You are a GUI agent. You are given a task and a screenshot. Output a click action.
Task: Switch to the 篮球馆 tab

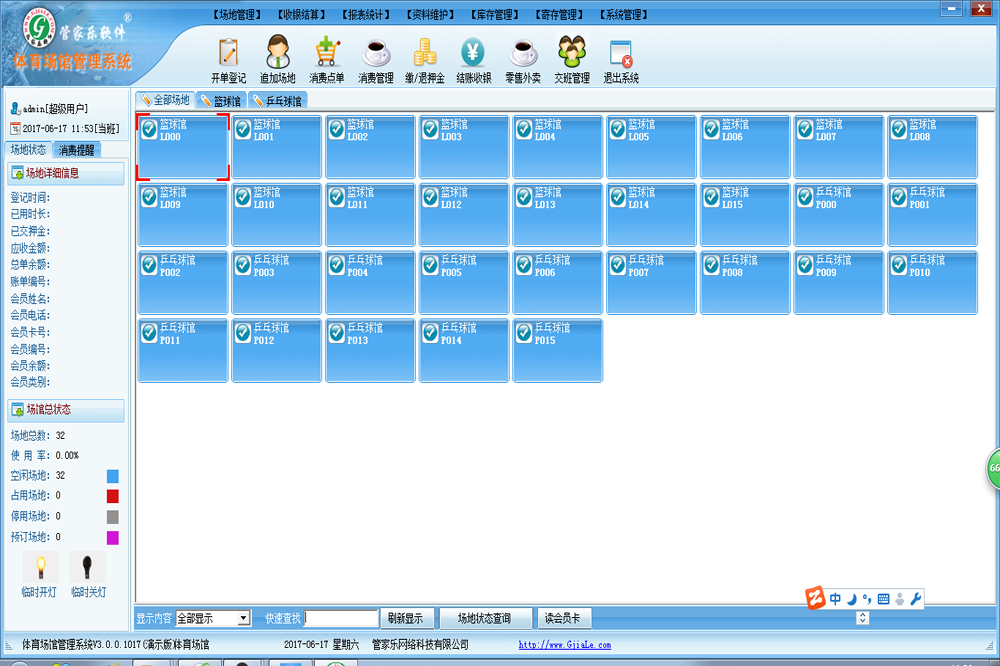click(221, 101)
